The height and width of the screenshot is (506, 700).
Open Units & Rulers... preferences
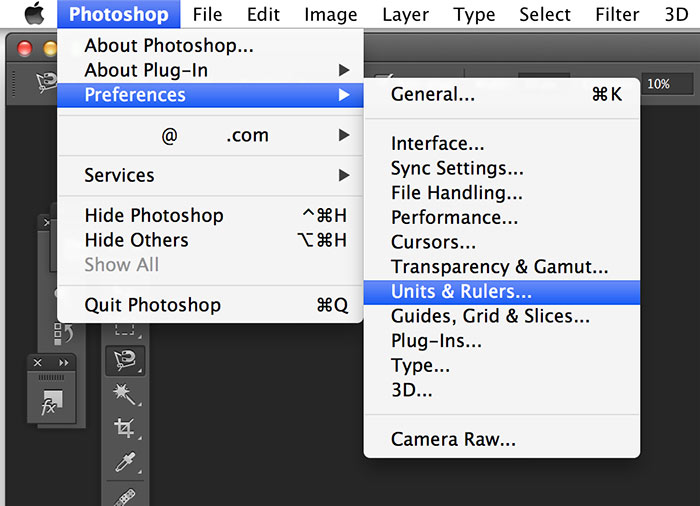502,292
